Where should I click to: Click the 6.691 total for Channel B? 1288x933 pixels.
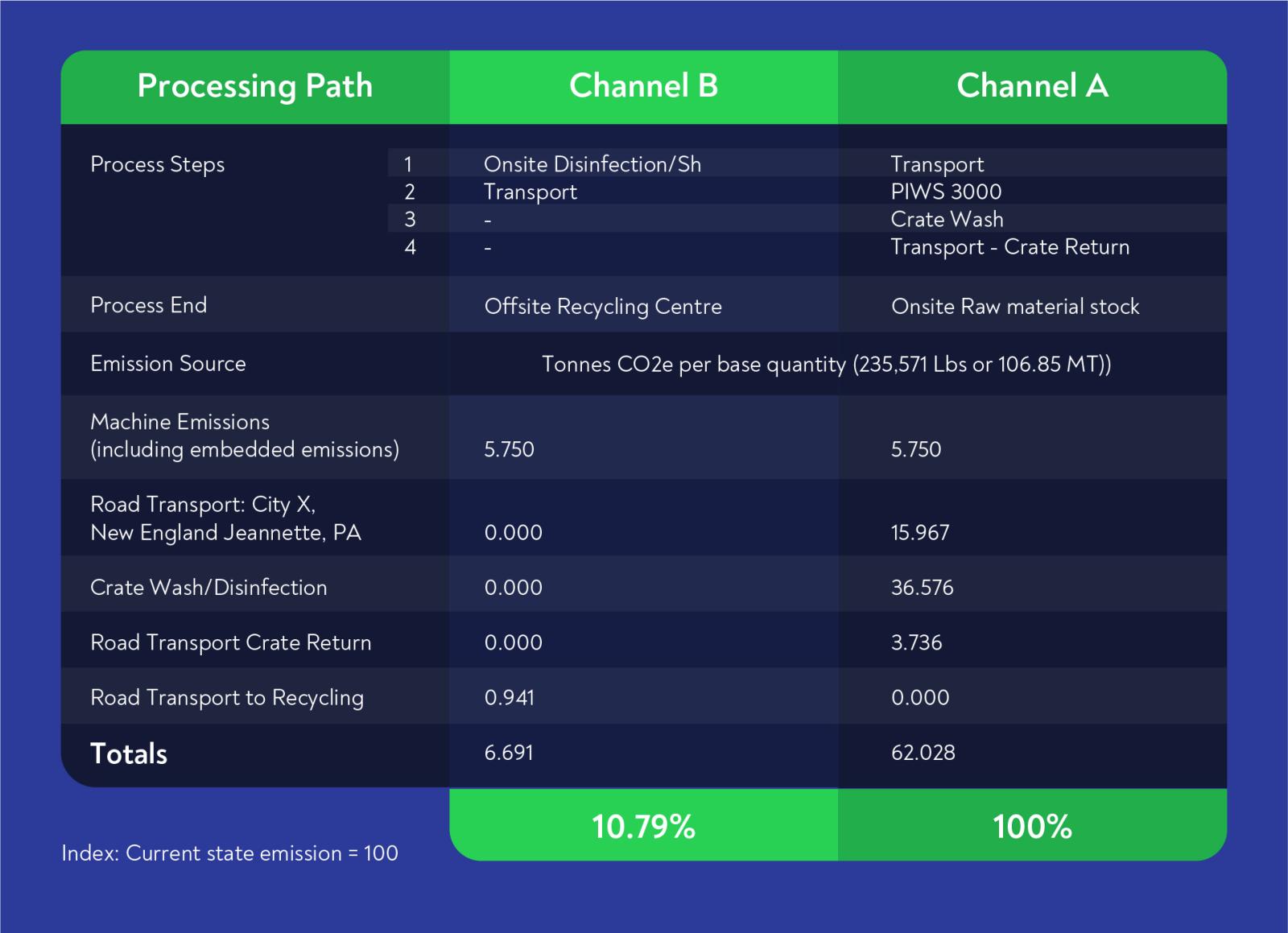508,753
